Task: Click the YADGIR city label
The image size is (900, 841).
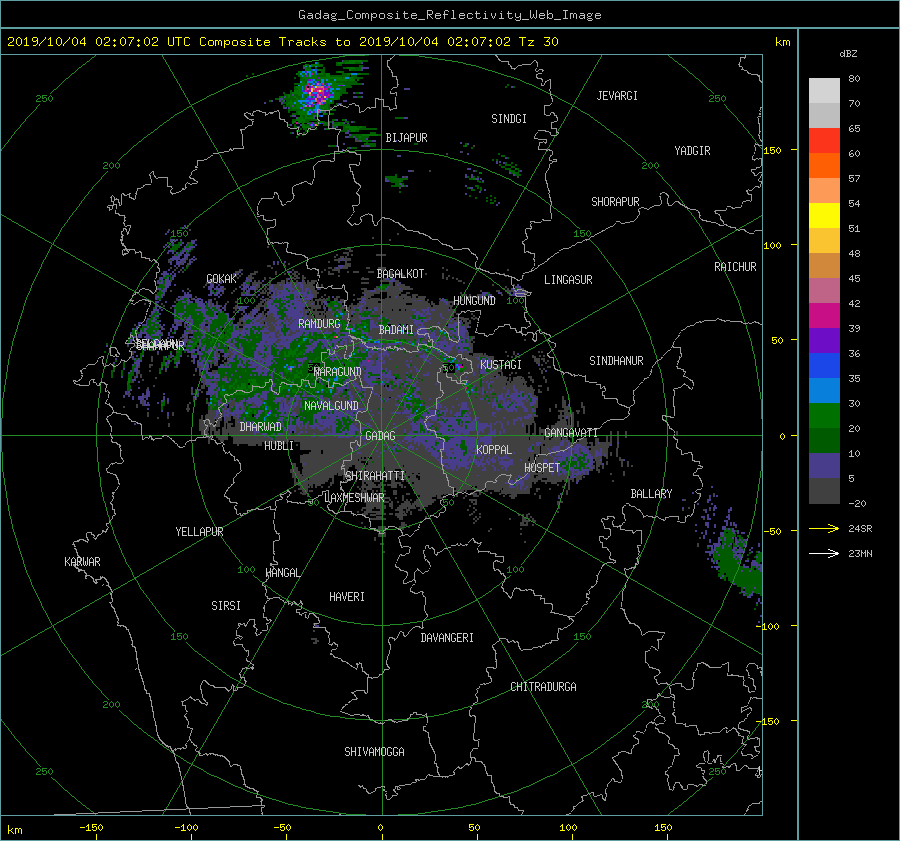Action: pyautogui.click(x=692, y=151)
